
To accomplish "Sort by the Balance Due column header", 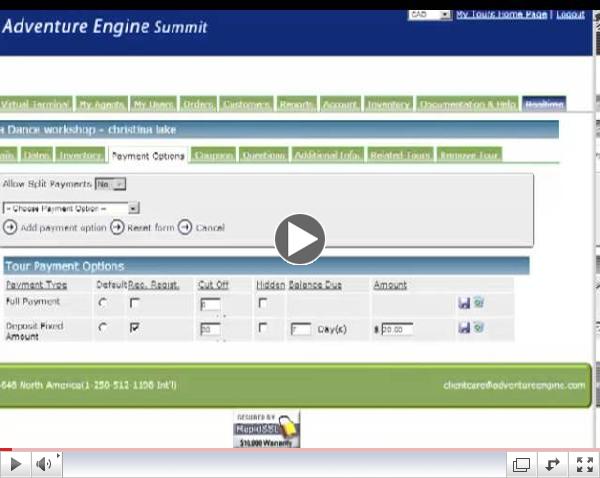I will [315, 285].
